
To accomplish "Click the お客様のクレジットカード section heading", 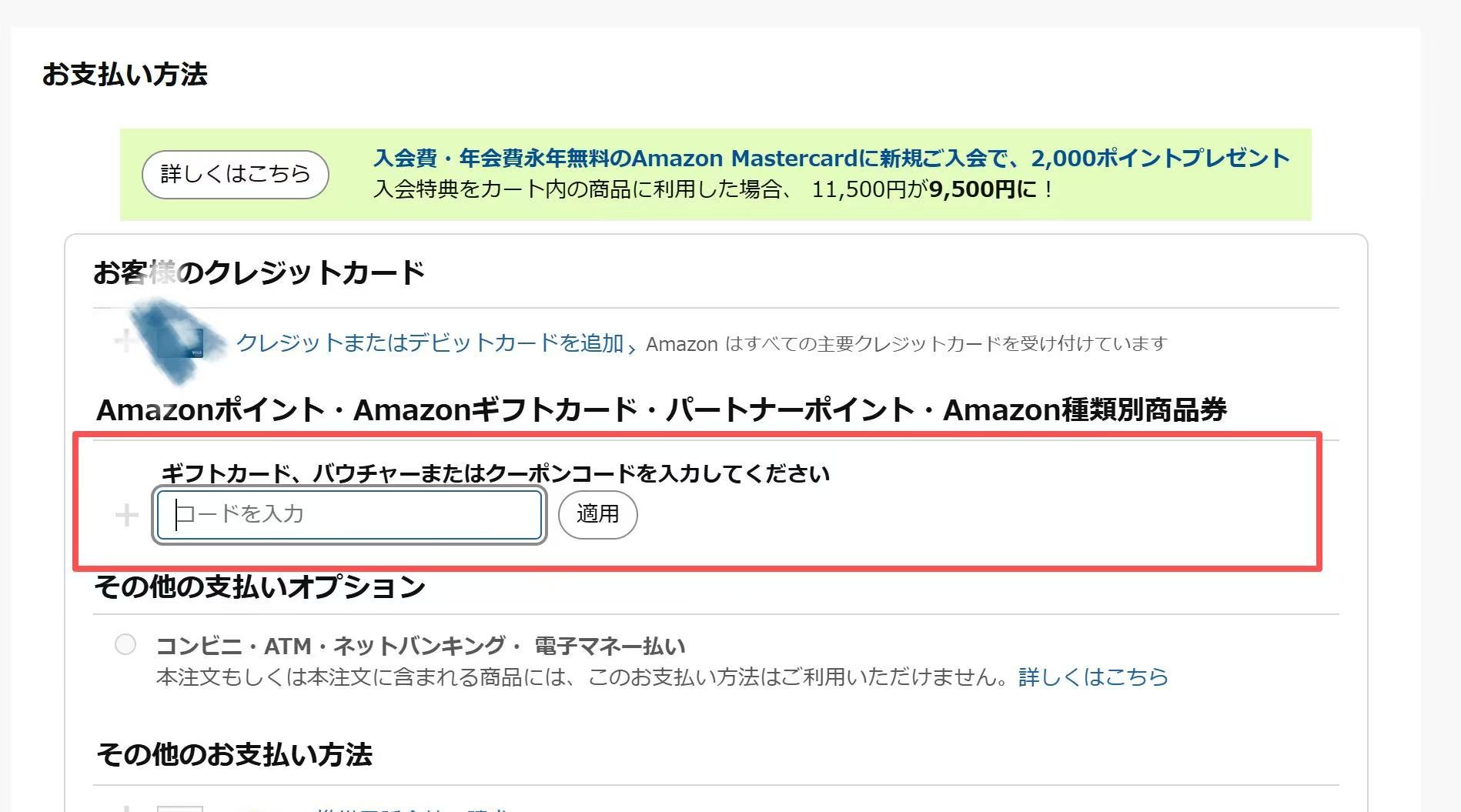I will click(259, 273).
